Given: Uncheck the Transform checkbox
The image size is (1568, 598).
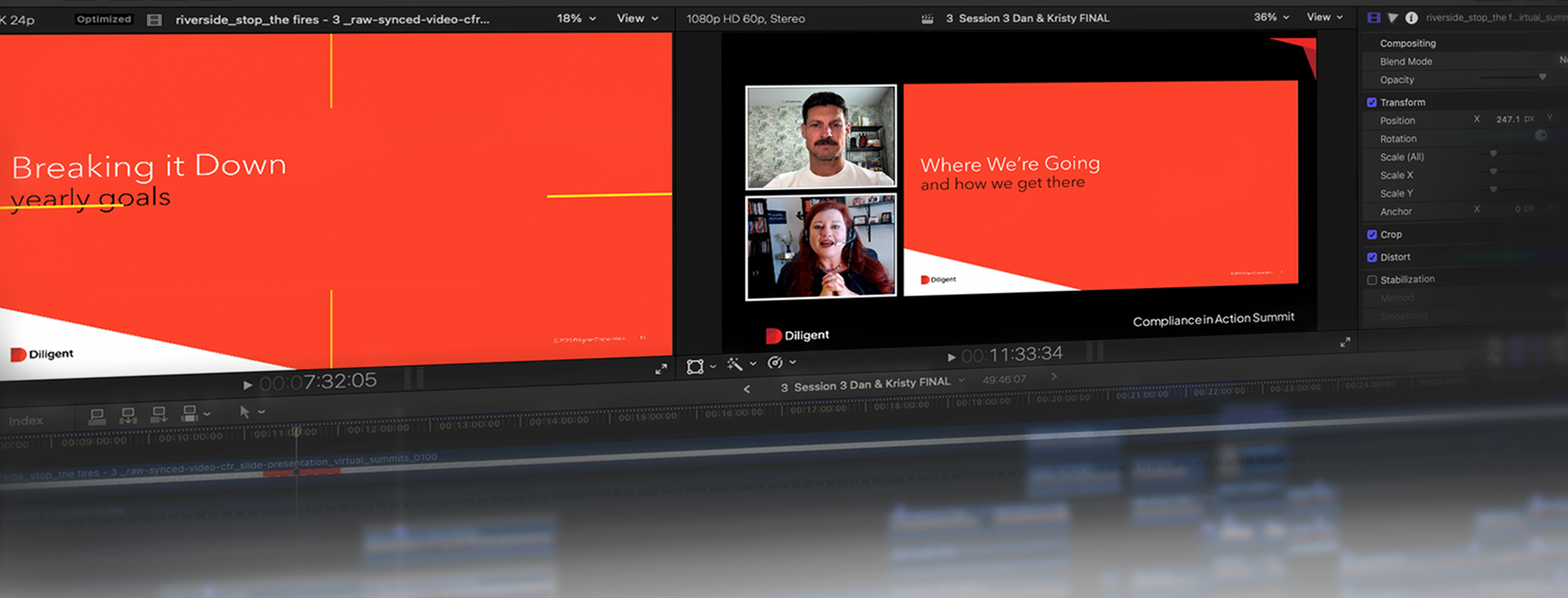Looking at the screenshot, I should tap(1372, 102).
